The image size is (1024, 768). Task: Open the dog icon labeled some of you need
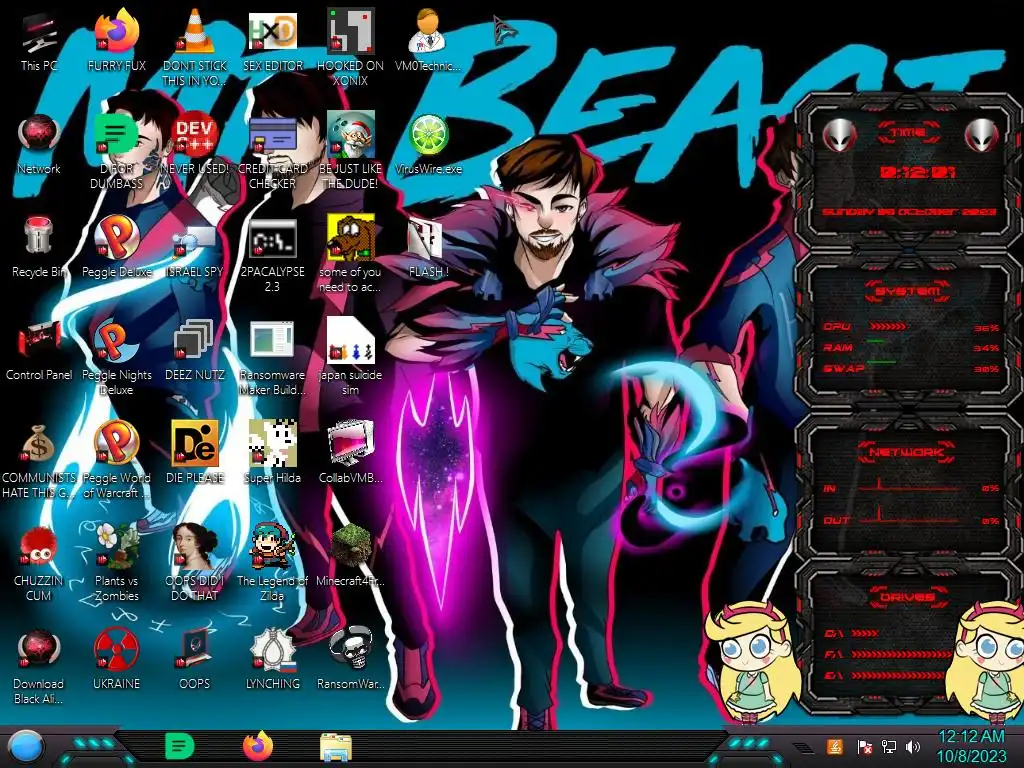coord(350,238)
